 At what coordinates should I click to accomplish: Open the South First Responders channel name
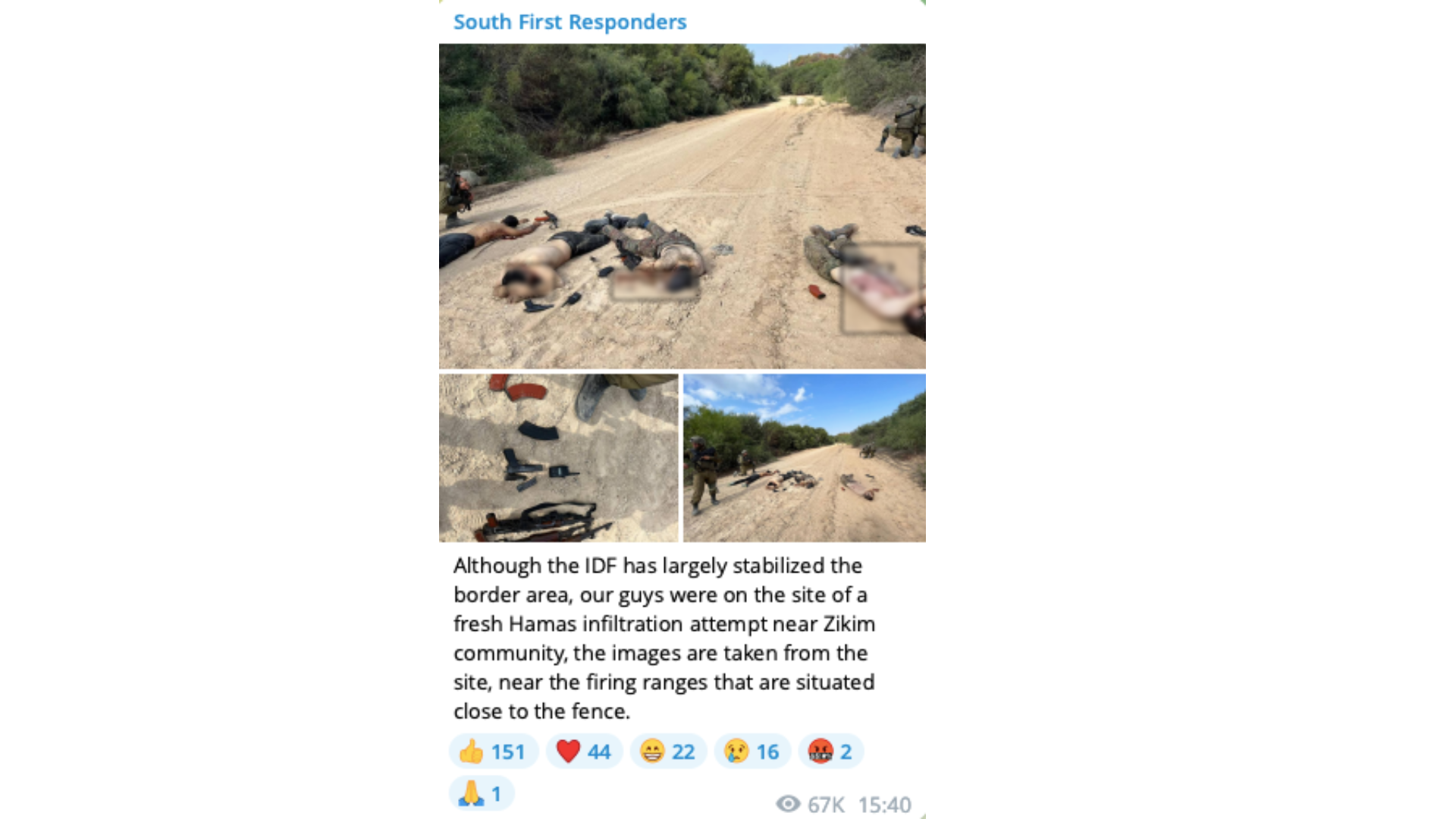(570, 22)
